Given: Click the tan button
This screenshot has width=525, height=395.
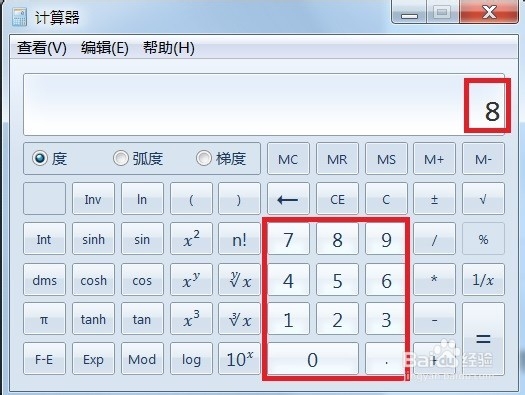Looking at the screenshot, I should pos(142,319).
